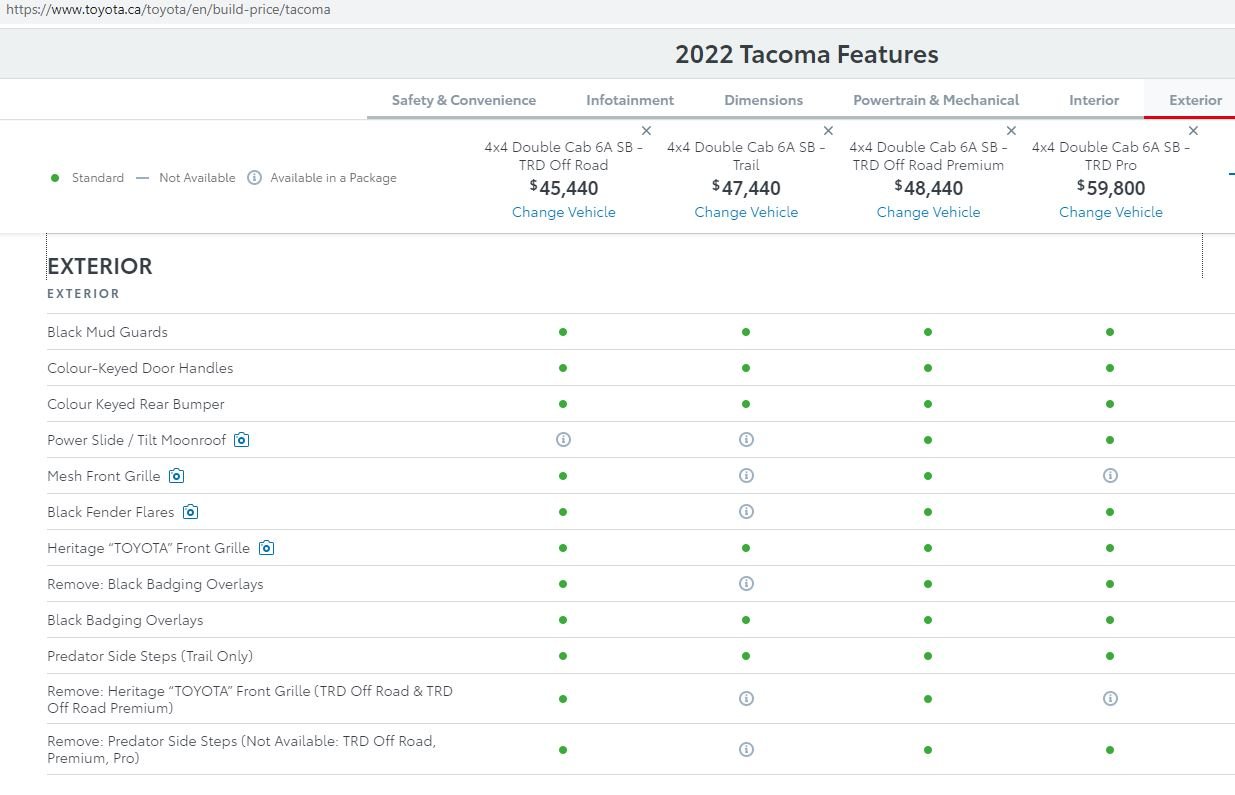Click Change Vehicle under TRD Pro $59,800

click(x=1111, y=212)
